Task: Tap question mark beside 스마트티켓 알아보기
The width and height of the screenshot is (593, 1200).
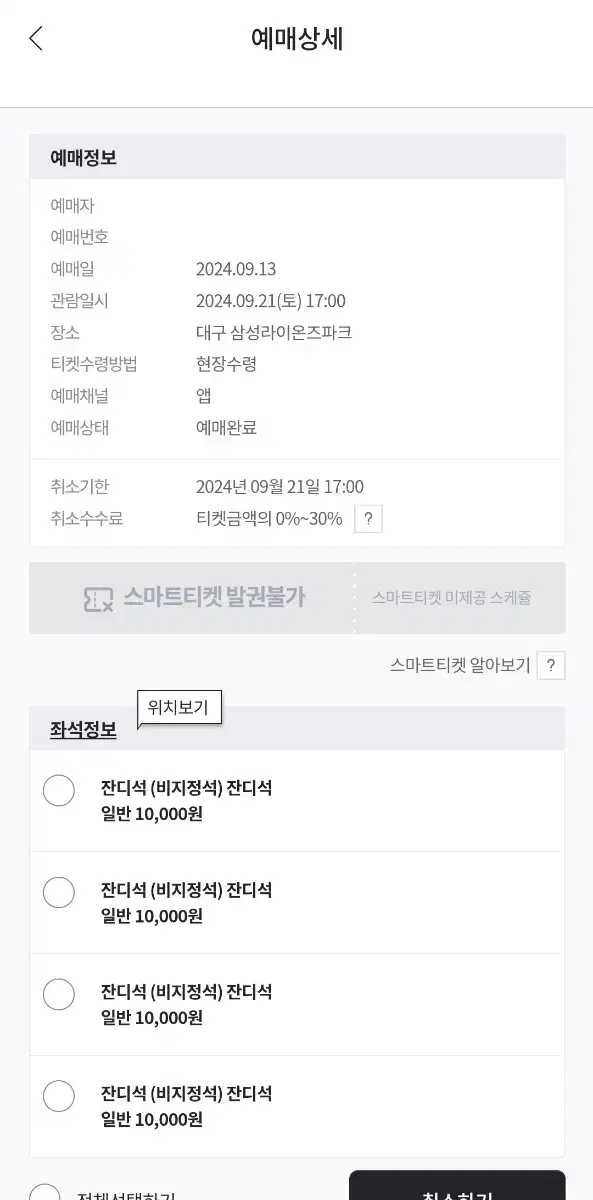Action: (551, 665)
